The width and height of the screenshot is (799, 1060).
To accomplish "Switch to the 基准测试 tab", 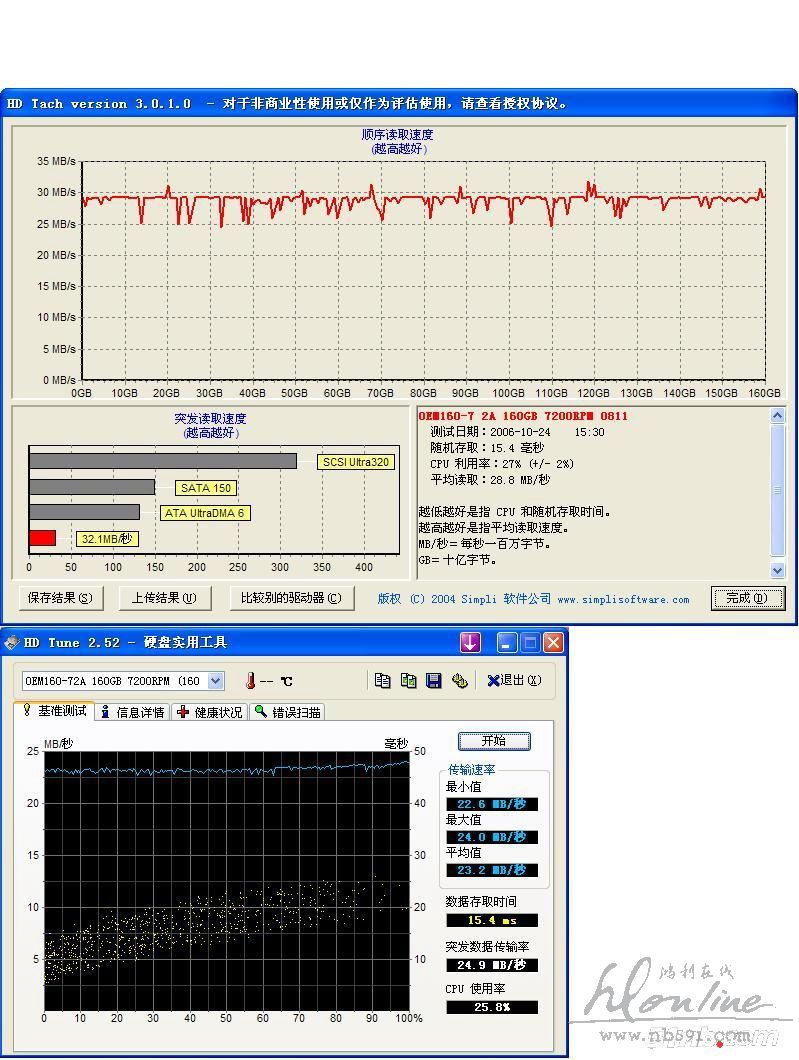I will pos(55,711).
